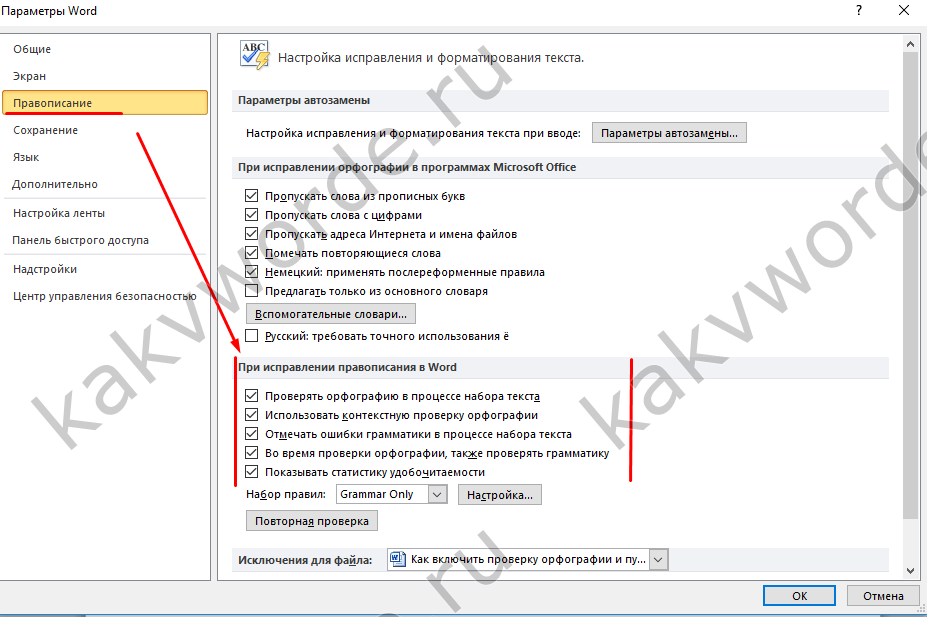Click the vertical scrollbar thumb
927x617 pixels.
coord(910,285)
